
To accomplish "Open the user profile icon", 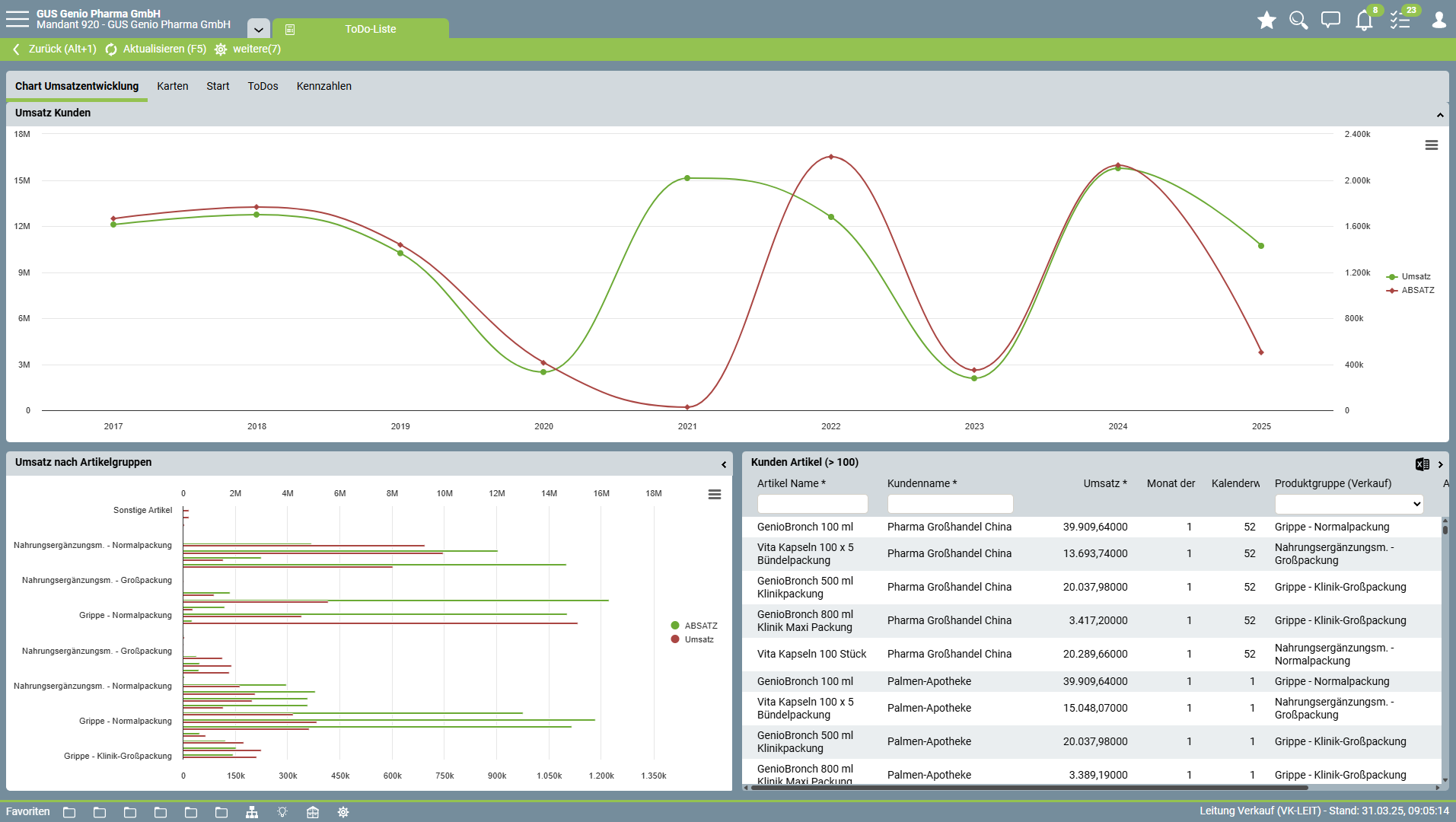I will tap(1438, 21).
